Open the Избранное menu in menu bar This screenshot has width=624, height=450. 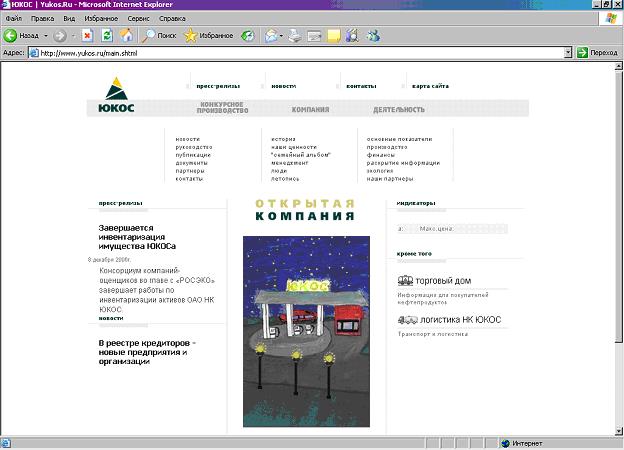pos(101,19)
